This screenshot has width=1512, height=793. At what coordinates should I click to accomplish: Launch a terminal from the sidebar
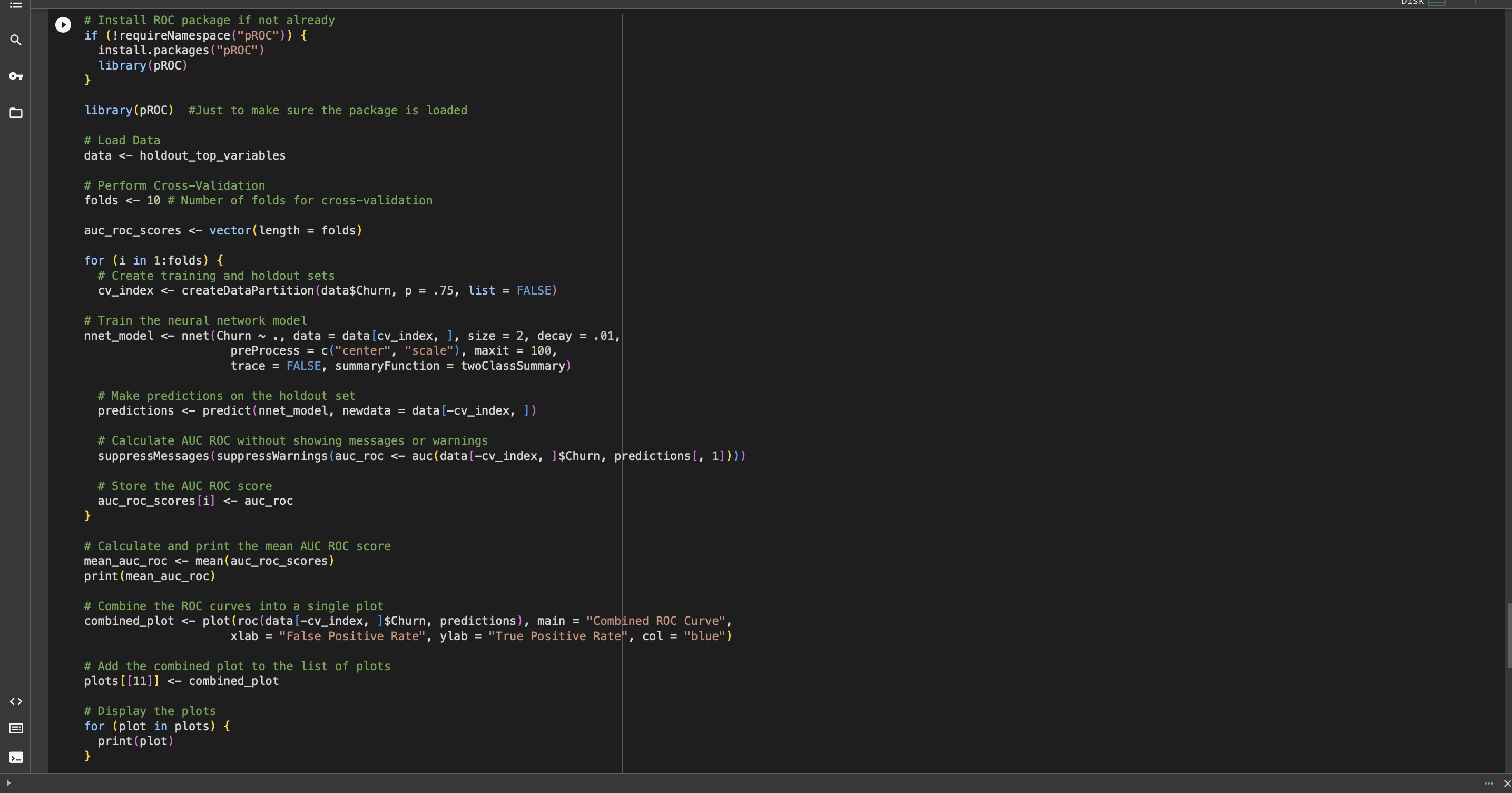click(x=16, y=758)
